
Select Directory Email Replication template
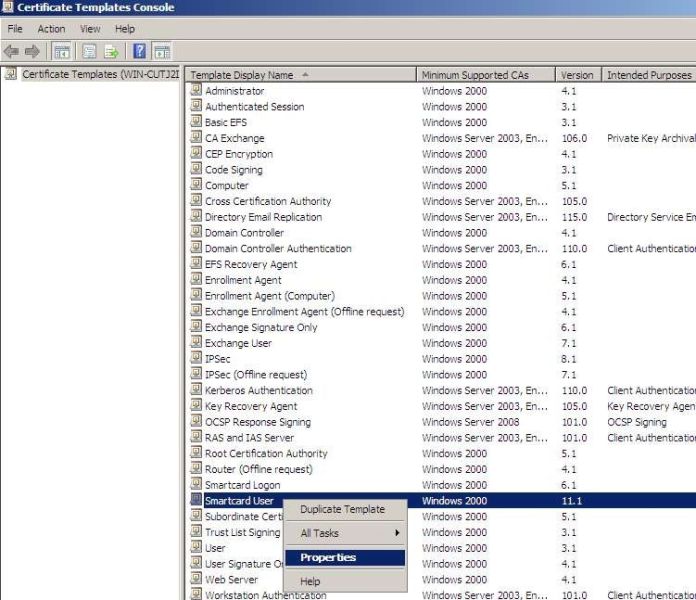click(263, 217)
